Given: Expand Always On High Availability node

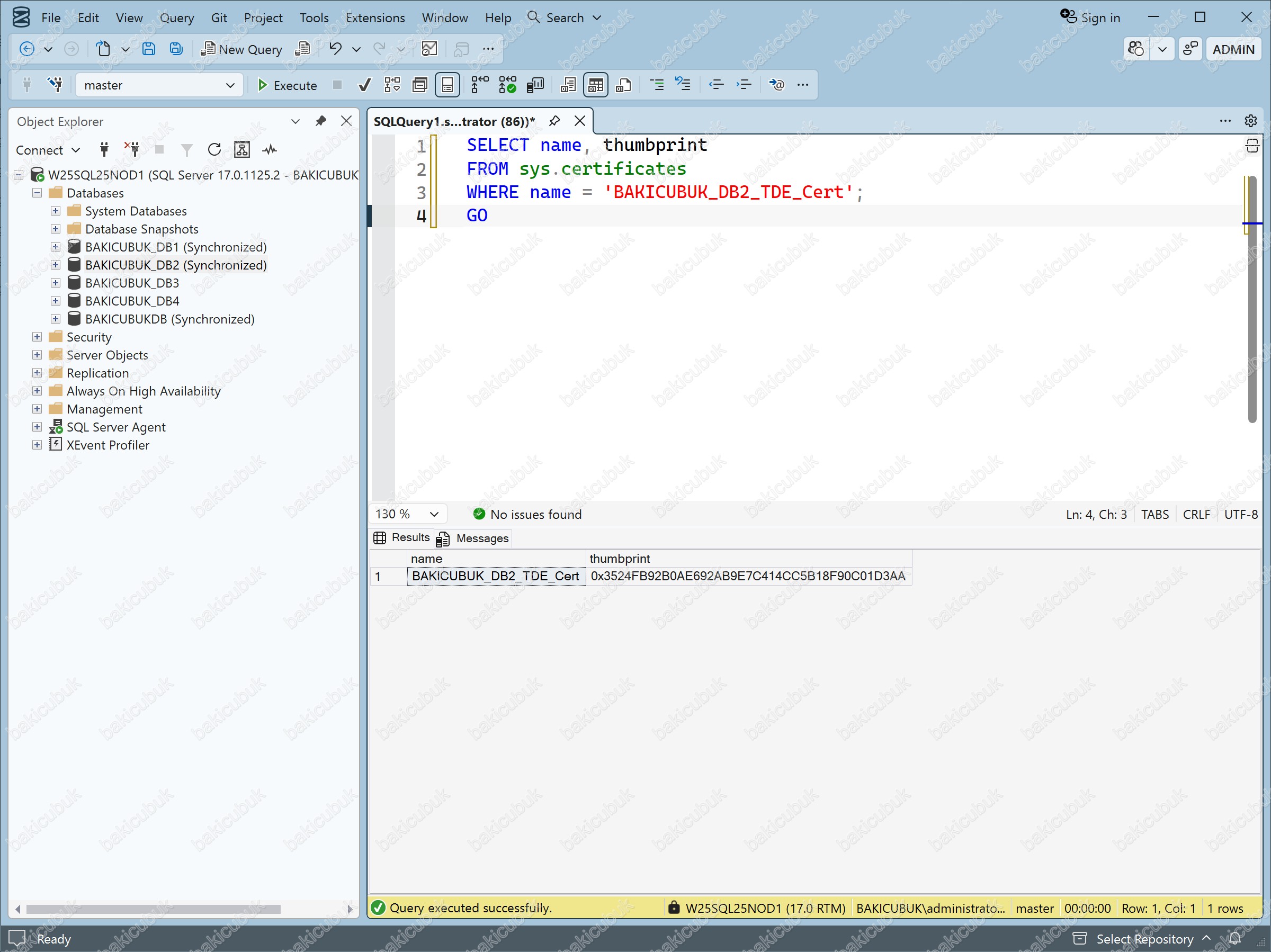Looking at the screenshot, I should click(37, 391).
